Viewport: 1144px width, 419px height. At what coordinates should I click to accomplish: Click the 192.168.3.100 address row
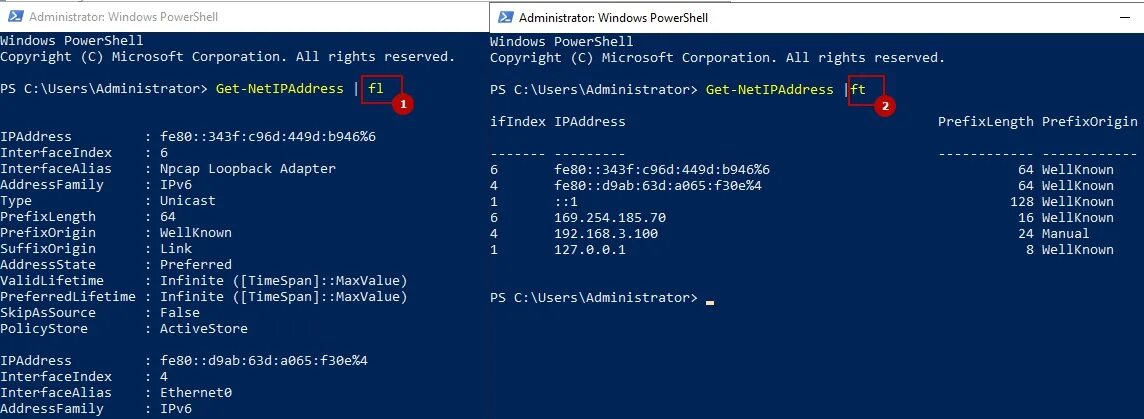click(813, 234)
